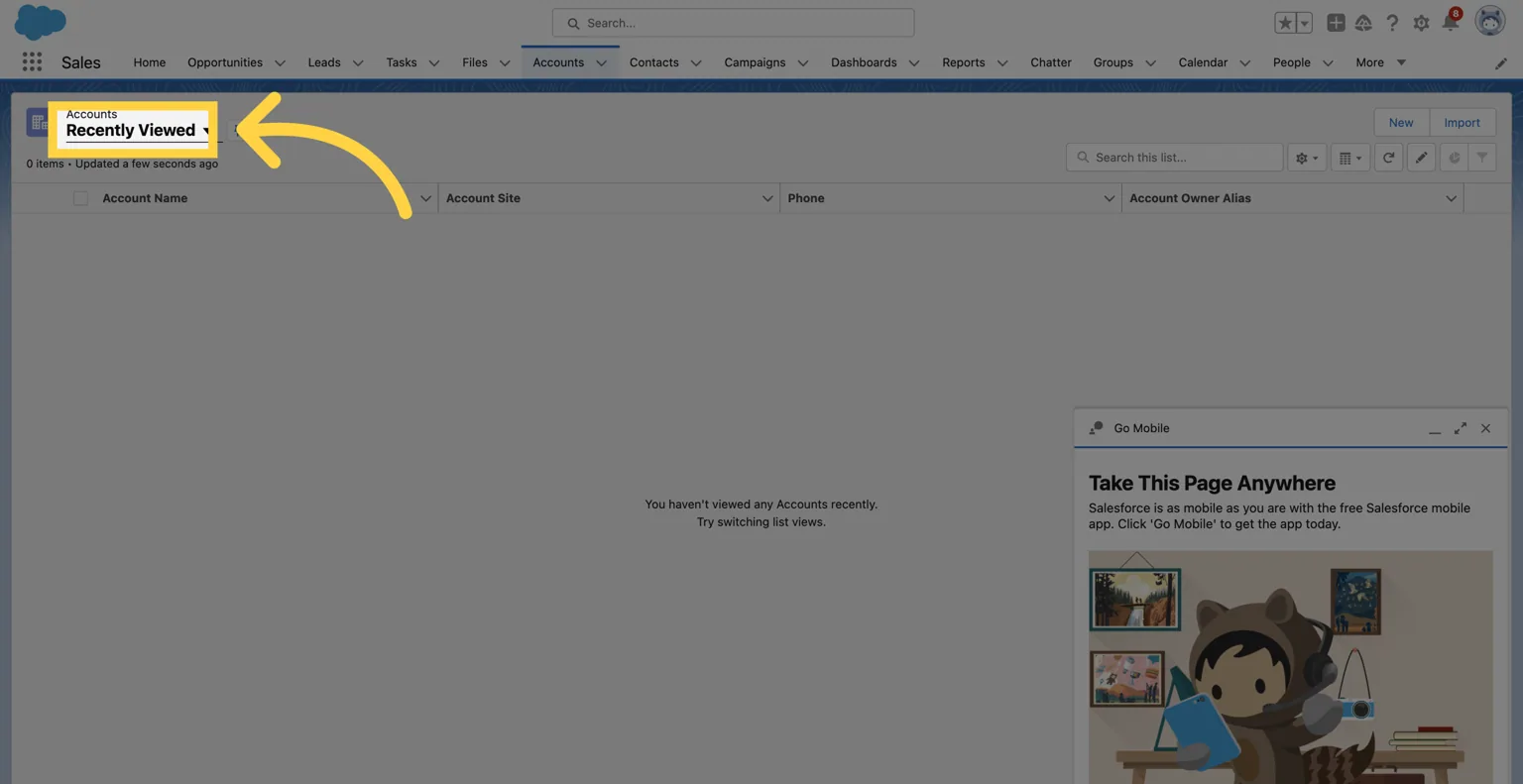Open Account Site column actions chevron
1523x784 pixels.
[767, 198]
